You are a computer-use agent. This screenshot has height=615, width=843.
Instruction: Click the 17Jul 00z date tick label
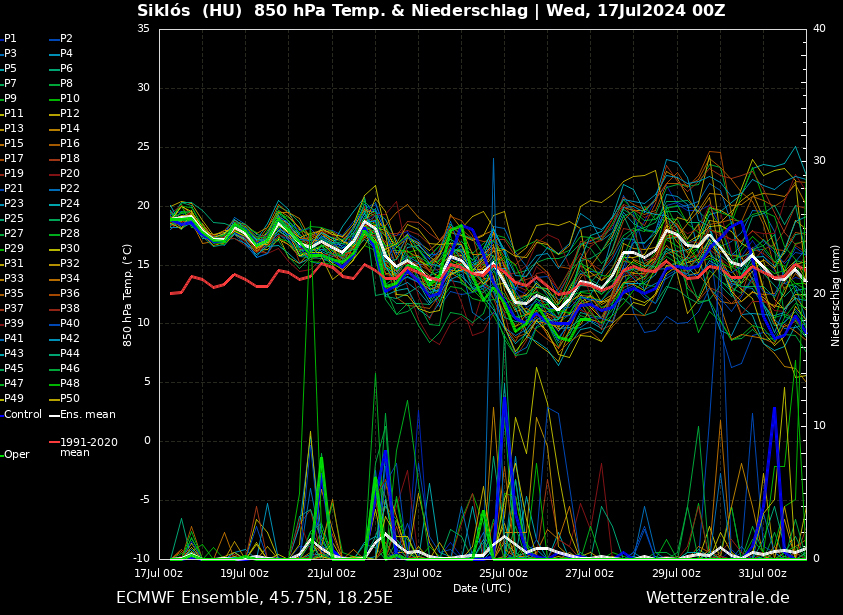(x=159, y=573)
